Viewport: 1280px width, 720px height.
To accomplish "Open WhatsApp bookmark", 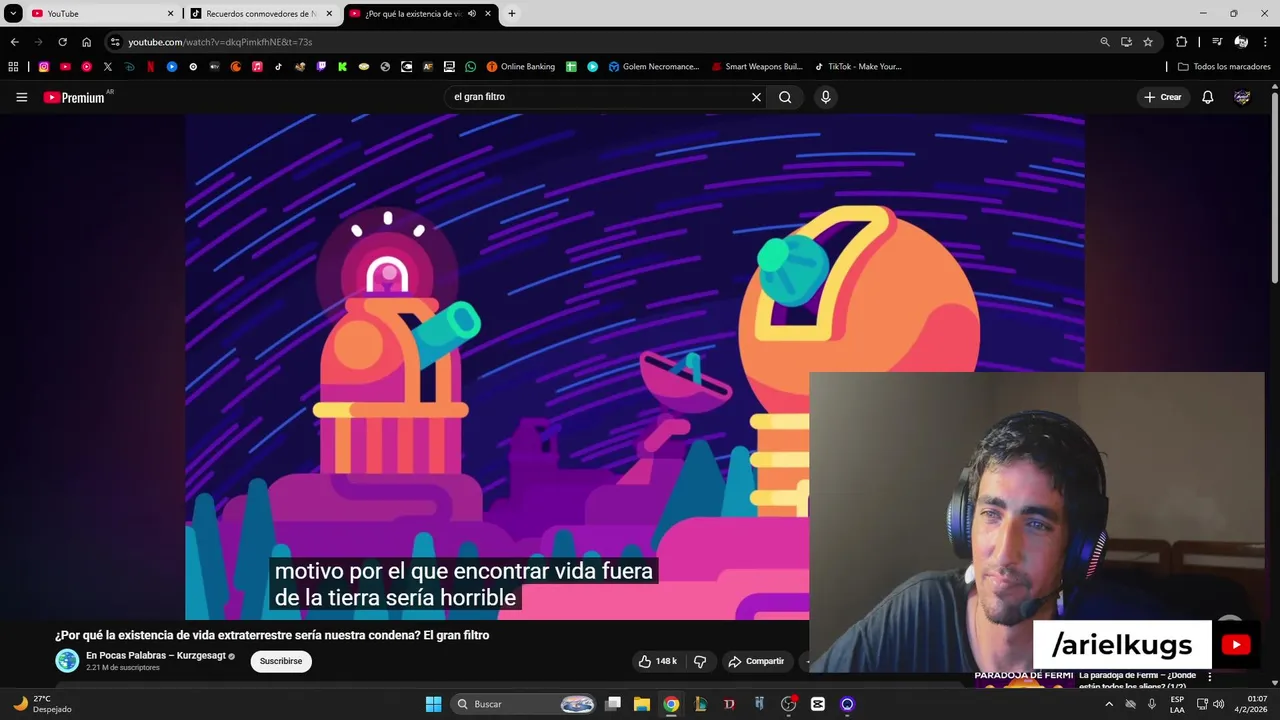I will pos(470,67).
